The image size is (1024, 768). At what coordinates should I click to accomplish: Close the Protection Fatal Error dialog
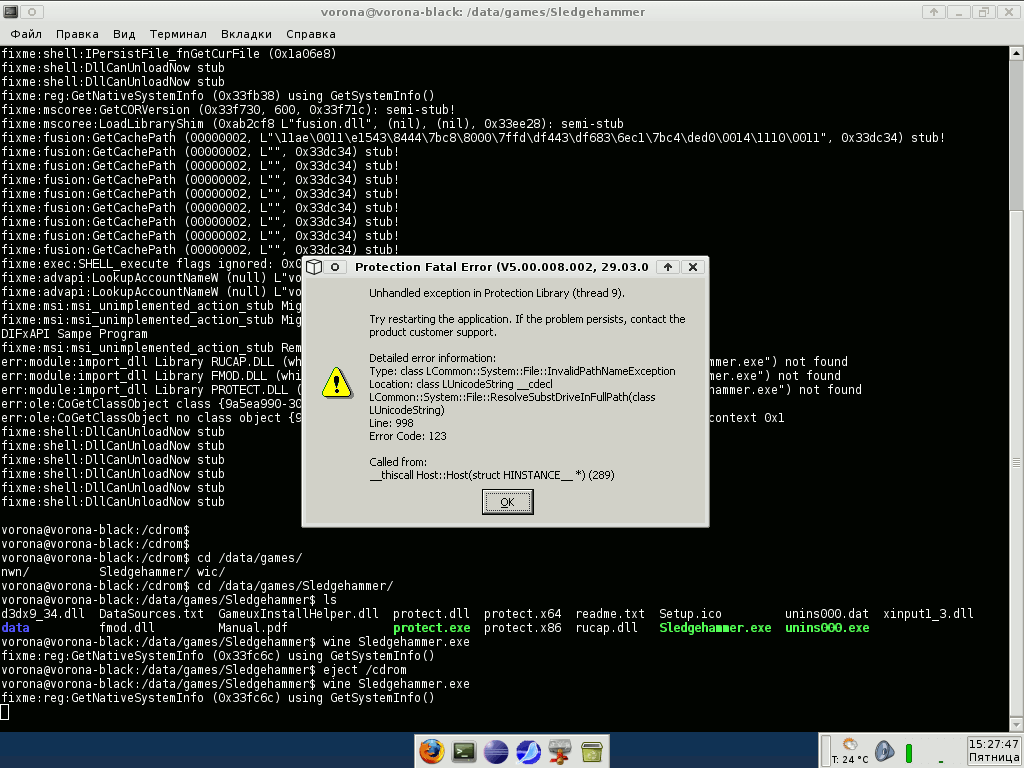click(x=692, y=267)
